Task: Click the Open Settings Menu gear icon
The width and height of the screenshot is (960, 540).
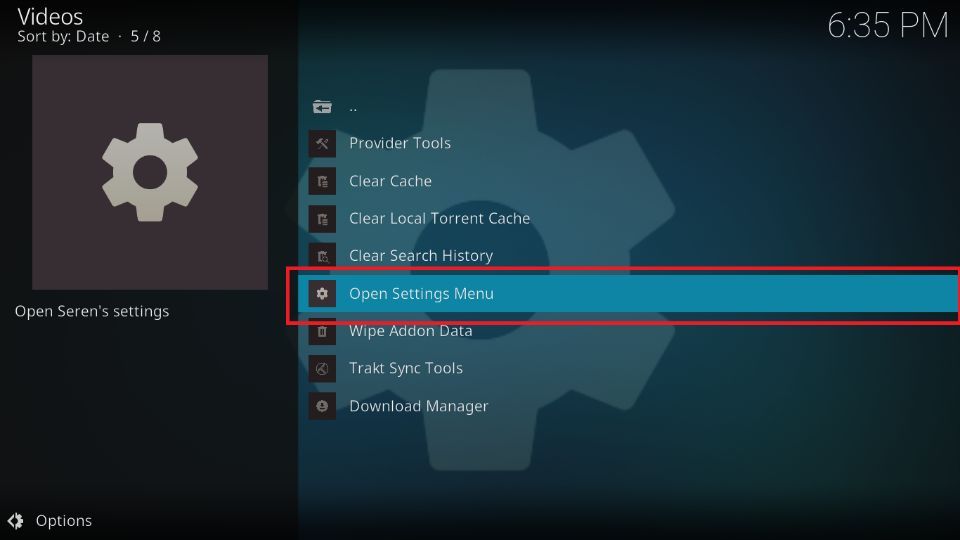Action: (x=322, y=294)
